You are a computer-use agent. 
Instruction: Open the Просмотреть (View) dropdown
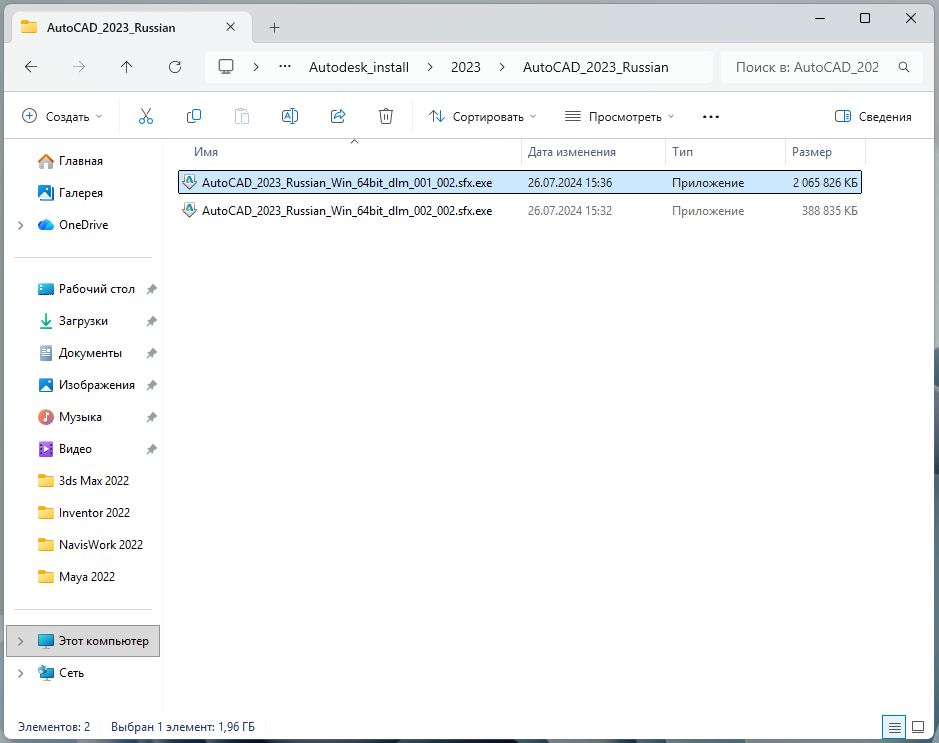click(x=620, y=116)
